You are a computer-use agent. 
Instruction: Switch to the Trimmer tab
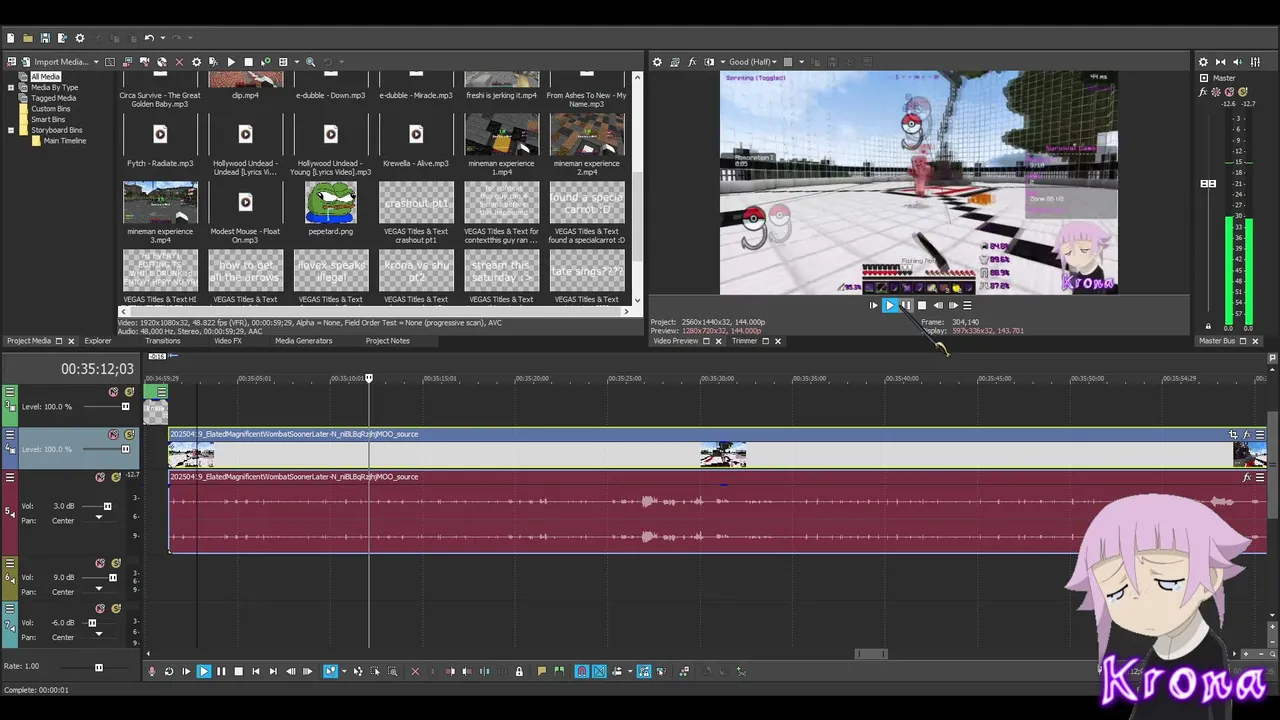[x=745, y=341]
